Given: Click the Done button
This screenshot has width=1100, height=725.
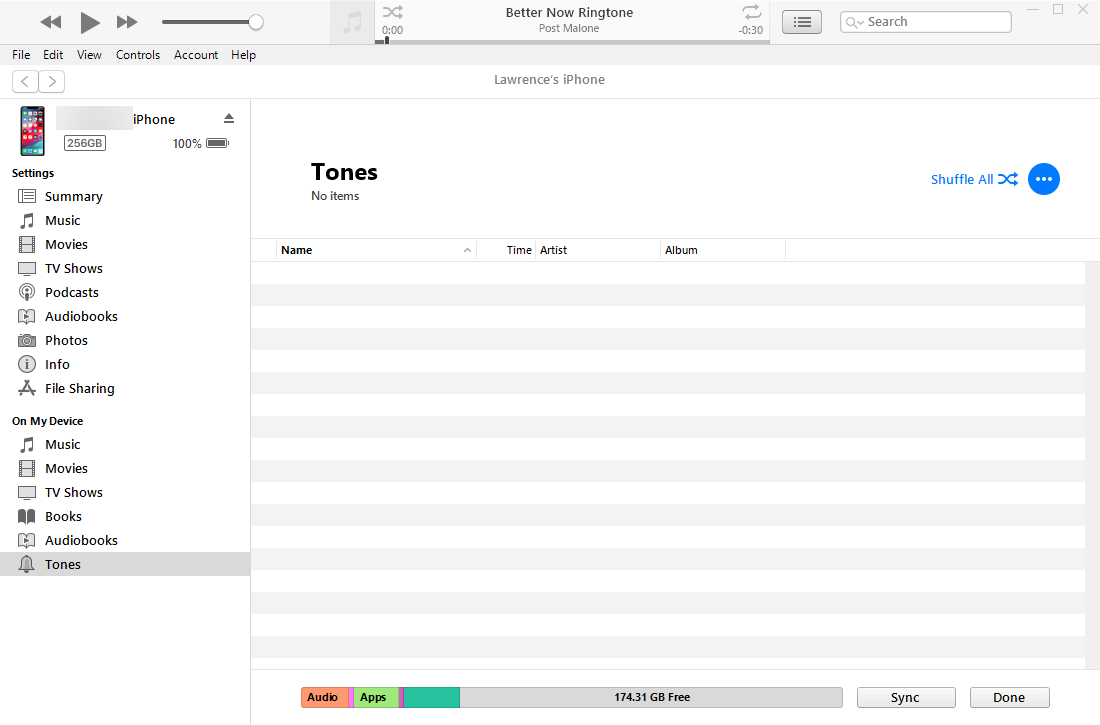Looking at the screenshot, I should tap(1010, 698).
